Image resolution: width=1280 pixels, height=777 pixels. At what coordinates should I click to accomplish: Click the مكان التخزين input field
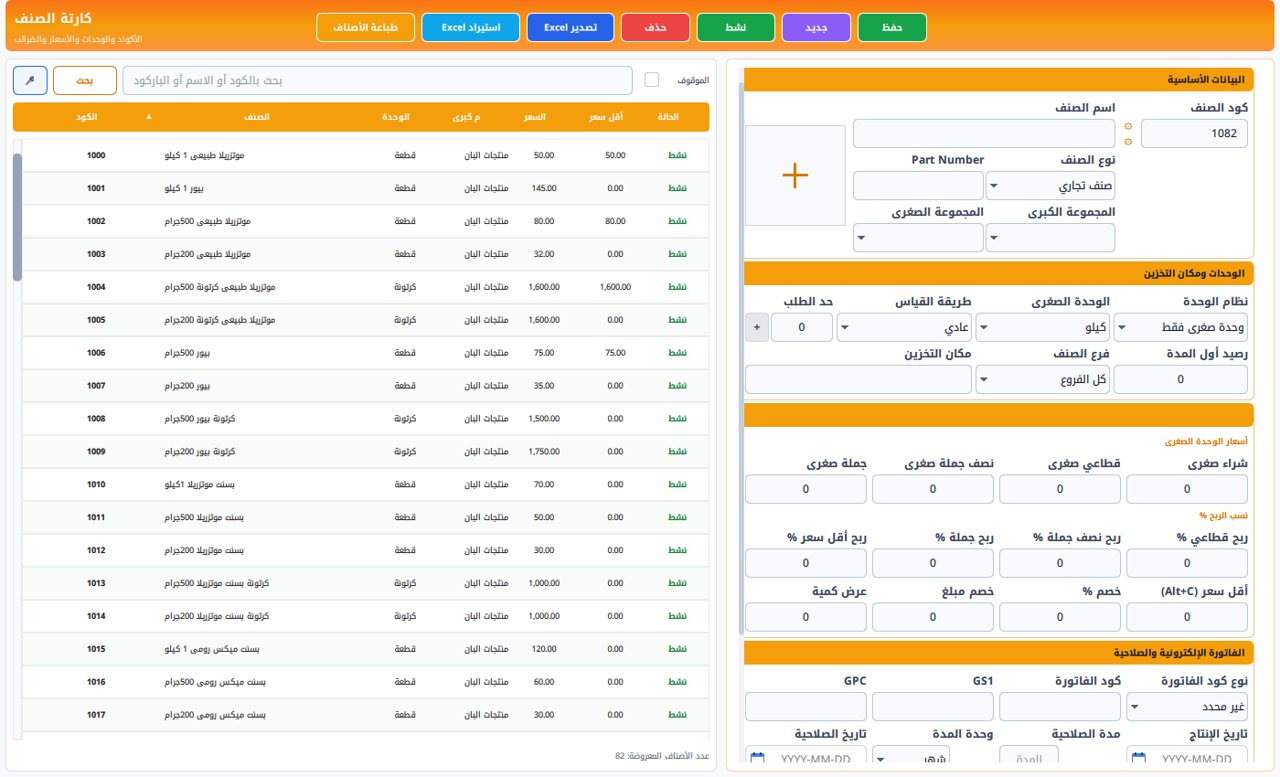click(x=859, y=379)
